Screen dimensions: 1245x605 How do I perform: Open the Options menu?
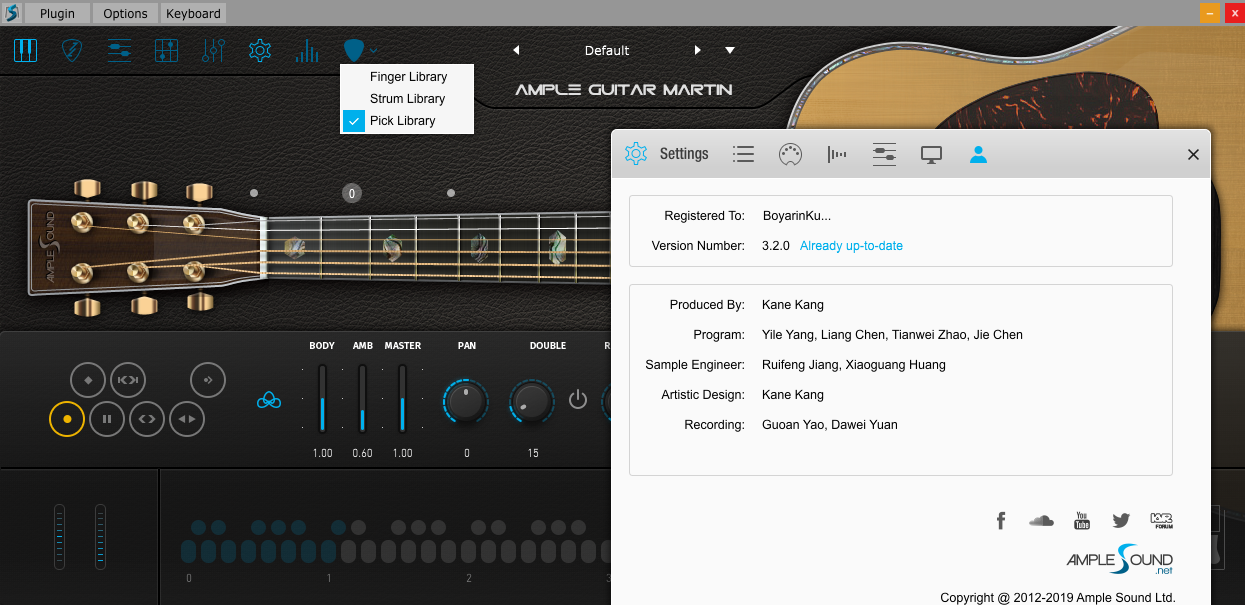(x=125, y=13)
